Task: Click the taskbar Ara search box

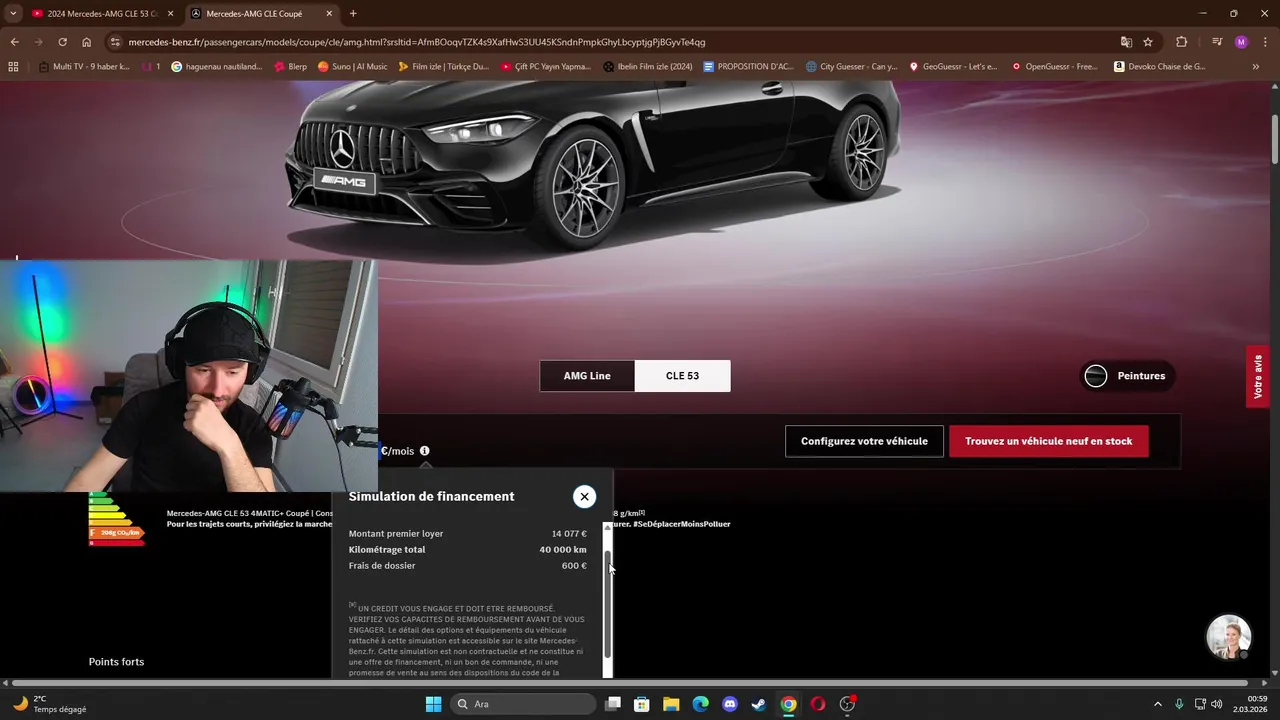Action: point(523,704)
